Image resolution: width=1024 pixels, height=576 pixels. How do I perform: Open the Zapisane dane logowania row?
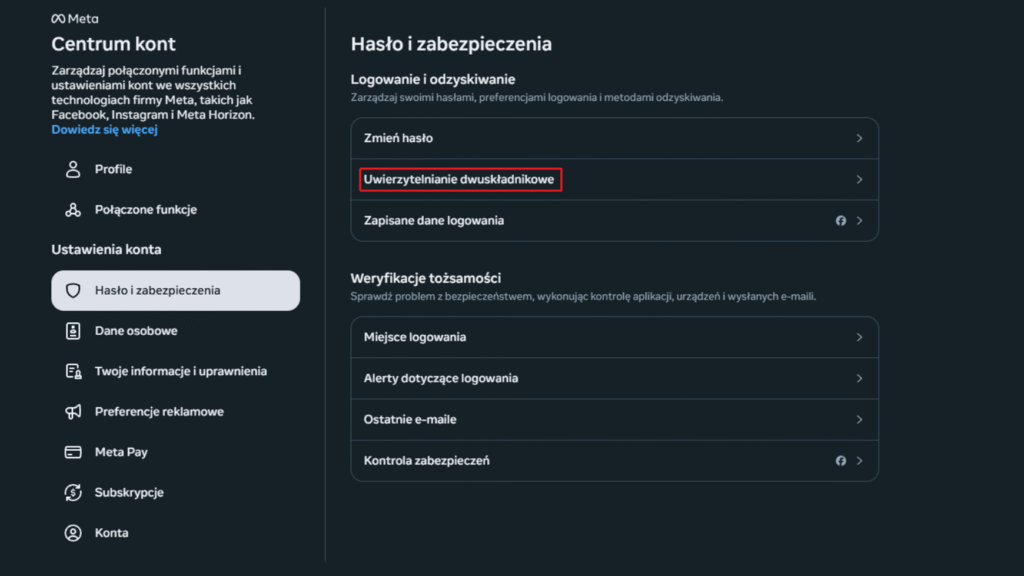pyautogui.click(x=433, y=220)
